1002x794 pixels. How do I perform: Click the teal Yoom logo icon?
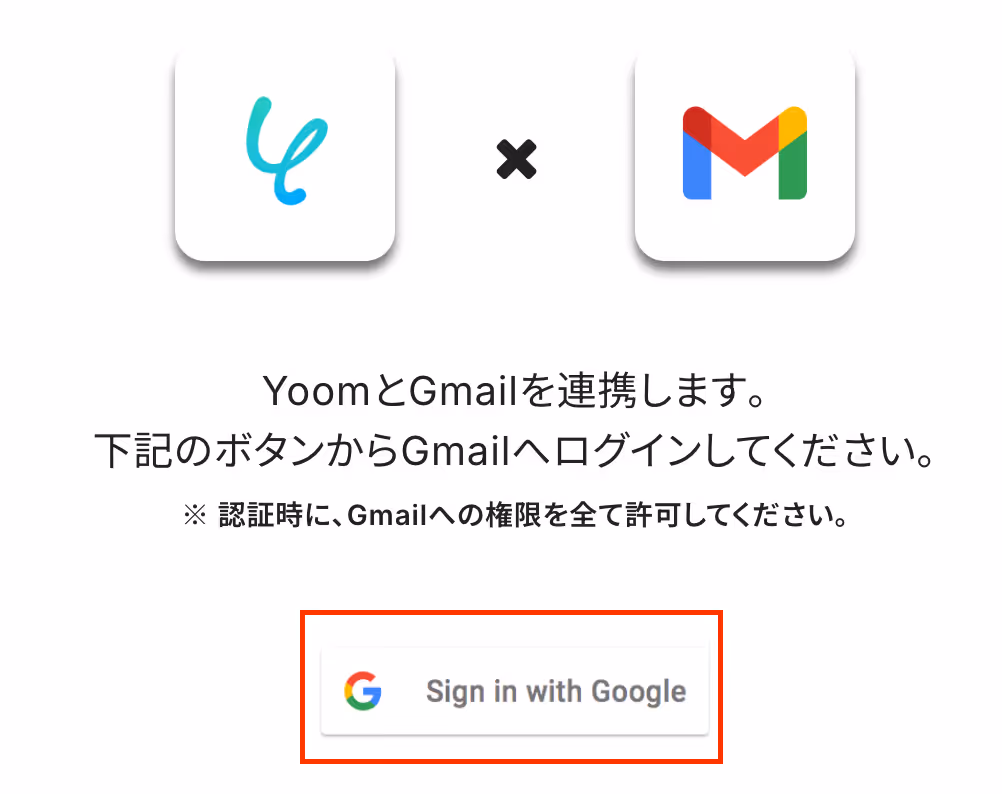[286, 151]
